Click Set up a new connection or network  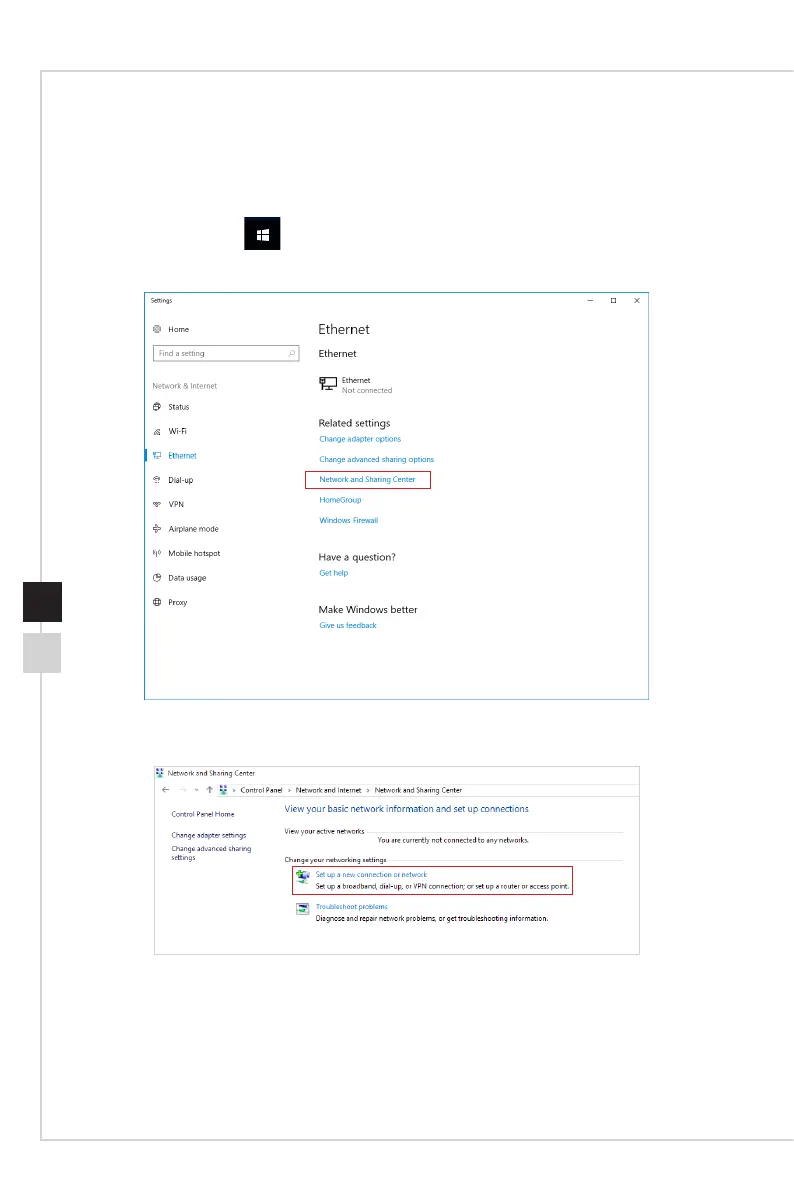click(372, 874)
